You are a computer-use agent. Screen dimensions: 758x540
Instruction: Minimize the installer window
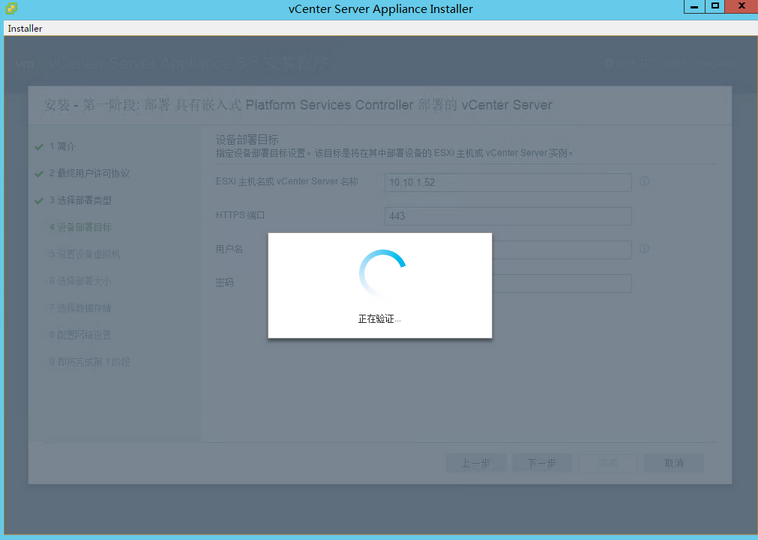pos(694,7)
